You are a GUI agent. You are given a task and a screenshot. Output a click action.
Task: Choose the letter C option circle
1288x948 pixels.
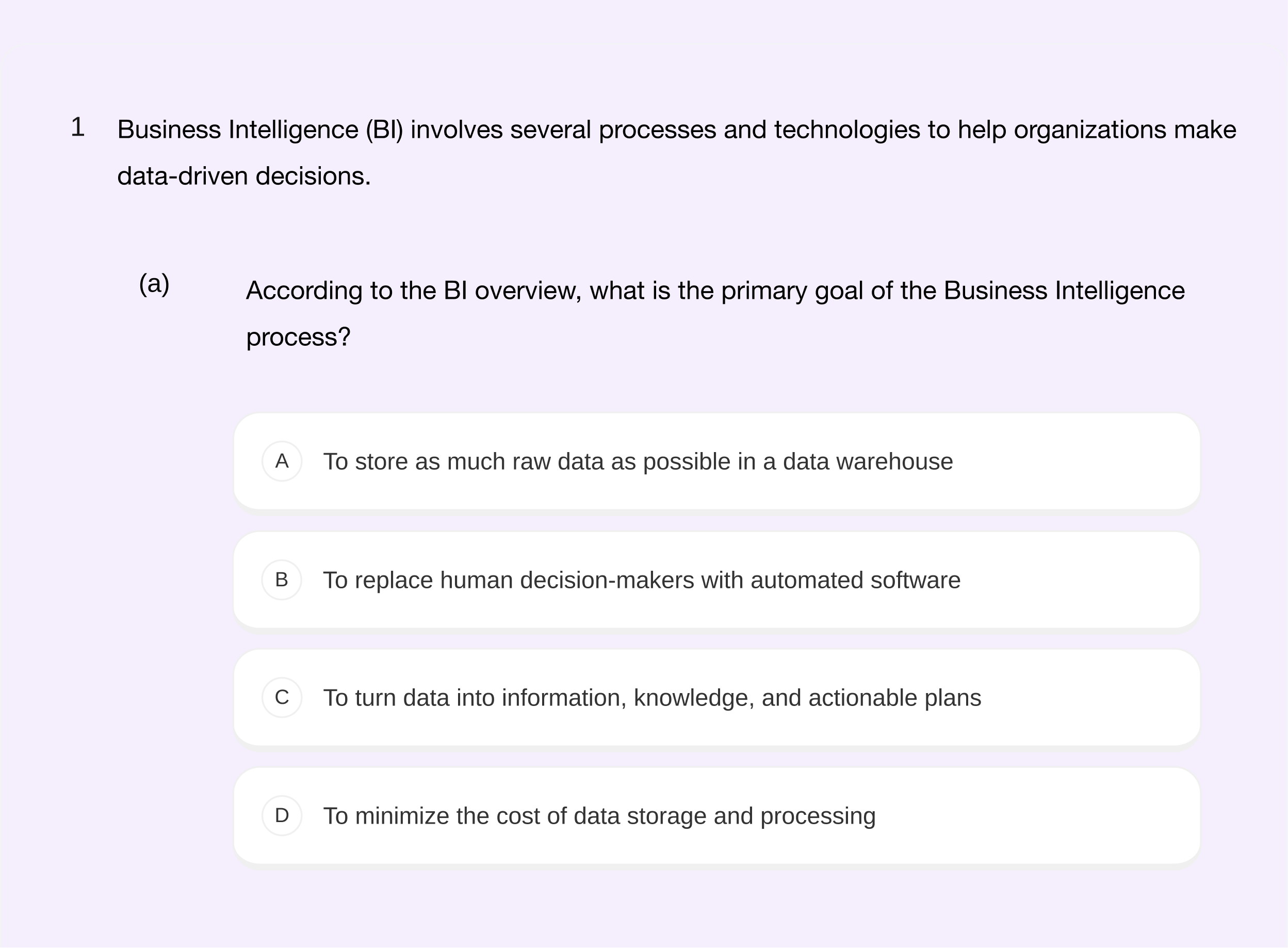(x=282, y=697)
